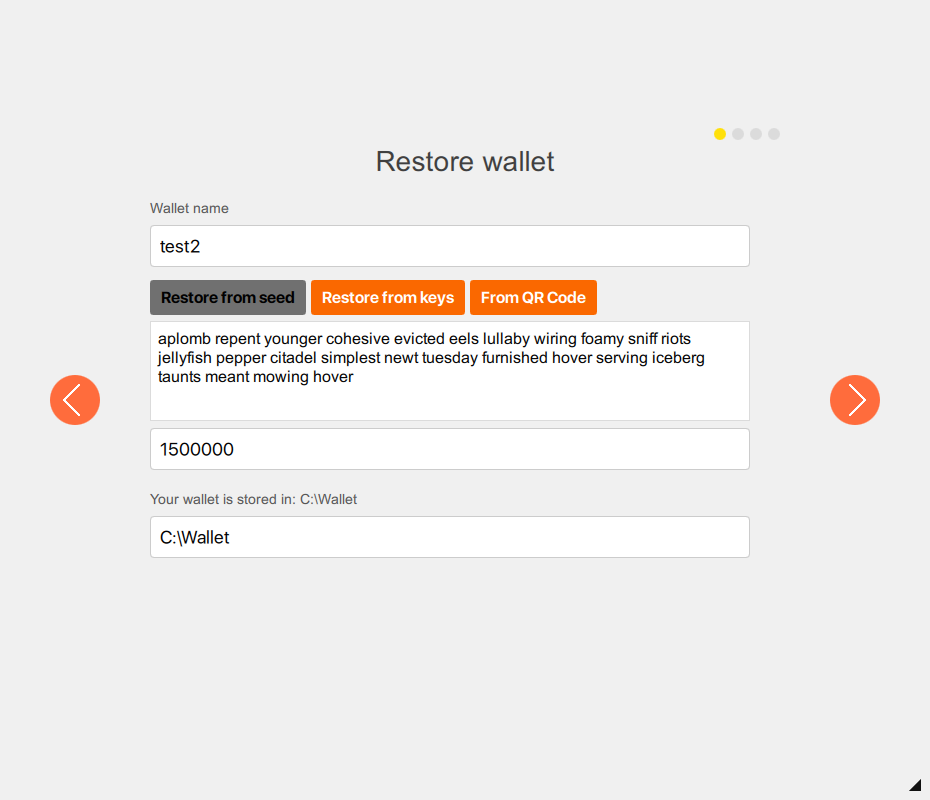Click the Wallet name label
Viewport: 930px width, 800px height.
[189, 208]
